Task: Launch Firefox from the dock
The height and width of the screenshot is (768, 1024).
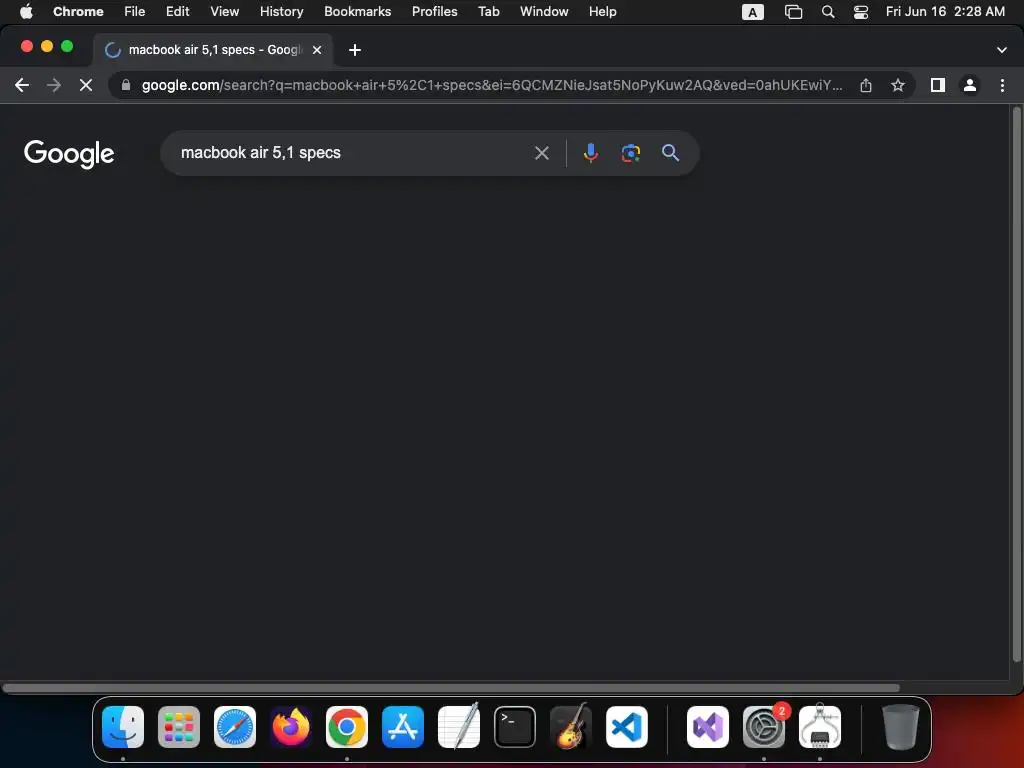Action: (x=291, y=727)
